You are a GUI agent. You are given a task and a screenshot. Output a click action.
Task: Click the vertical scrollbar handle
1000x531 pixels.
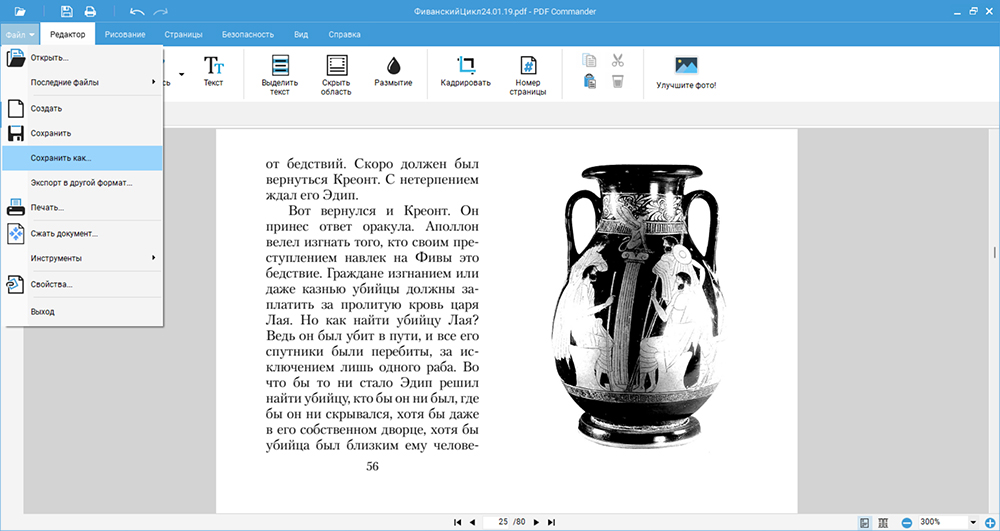(994, 252)
